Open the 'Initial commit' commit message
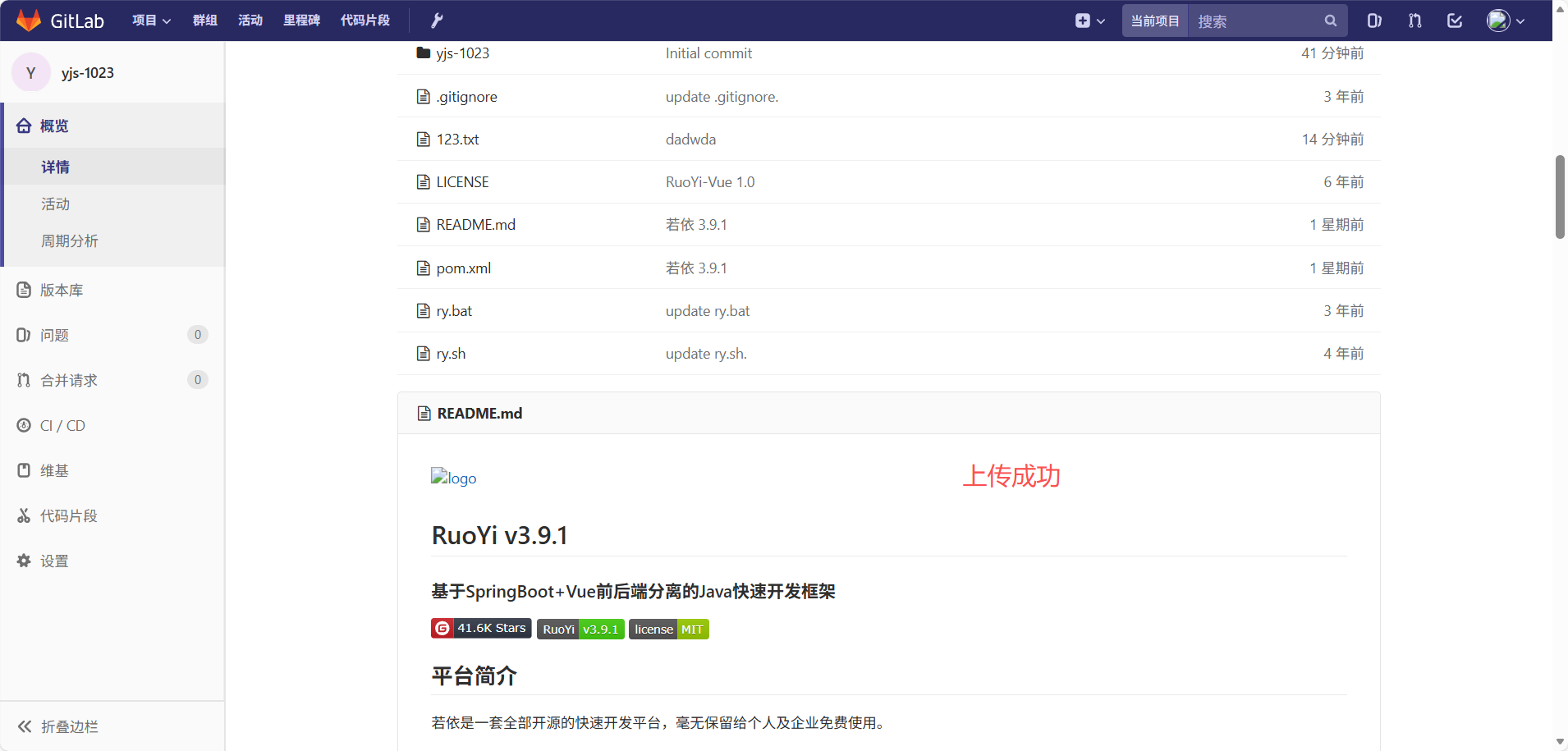The image size is (1568, 751). pyautogui.click(x=708, y=53)
